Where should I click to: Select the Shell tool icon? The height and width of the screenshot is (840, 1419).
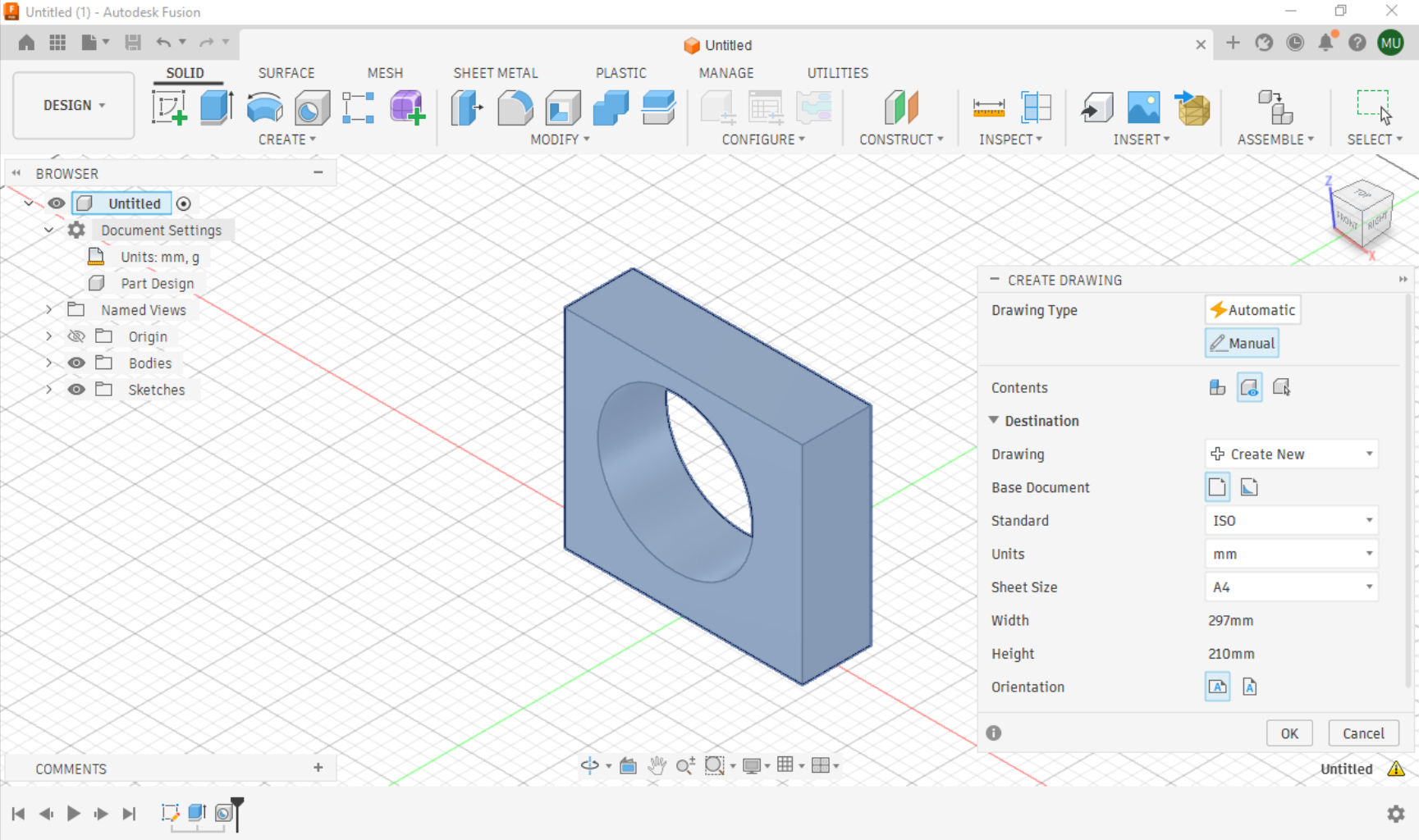coord(563,107)
